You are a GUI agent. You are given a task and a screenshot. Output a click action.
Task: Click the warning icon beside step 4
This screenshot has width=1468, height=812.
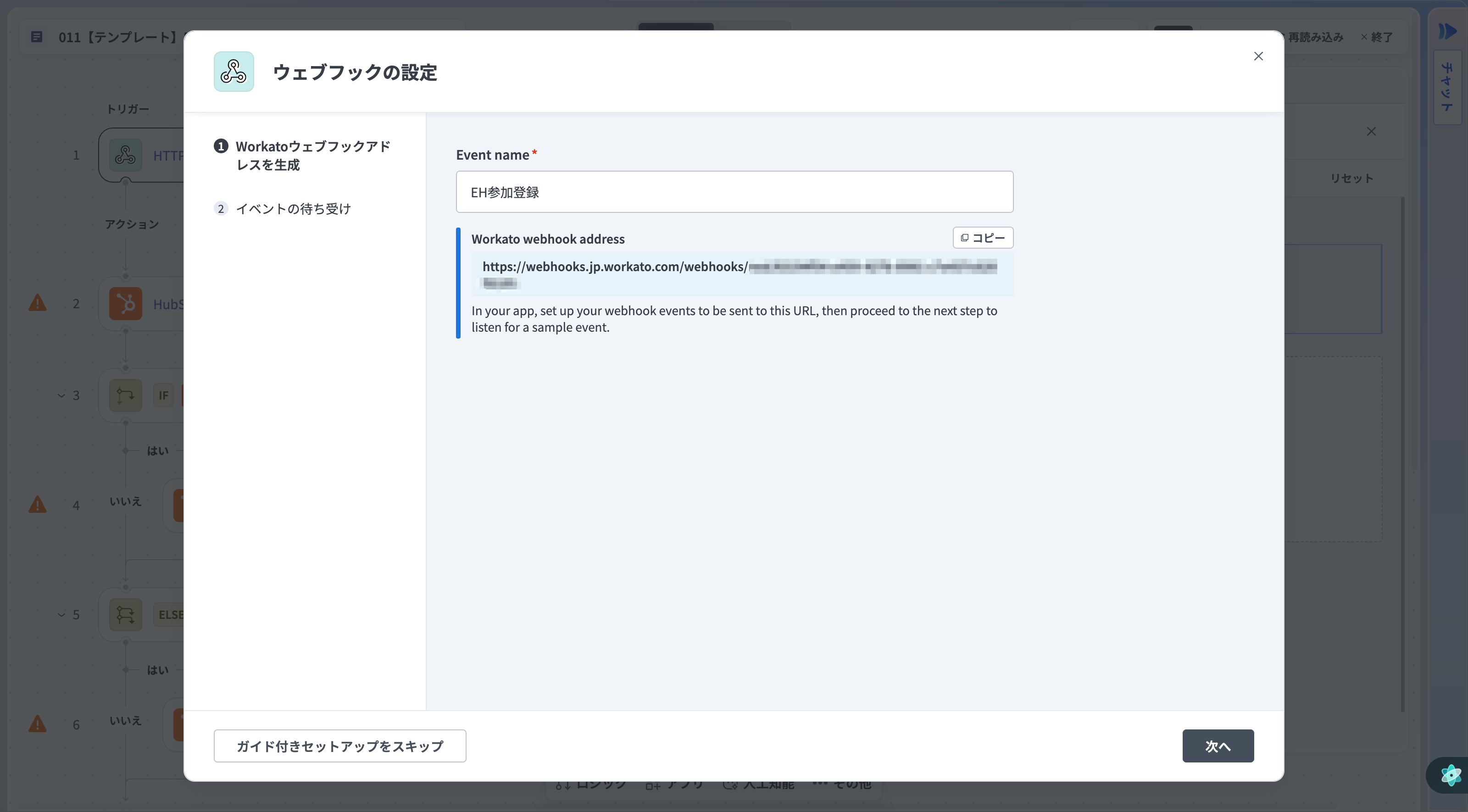point(38,504)
